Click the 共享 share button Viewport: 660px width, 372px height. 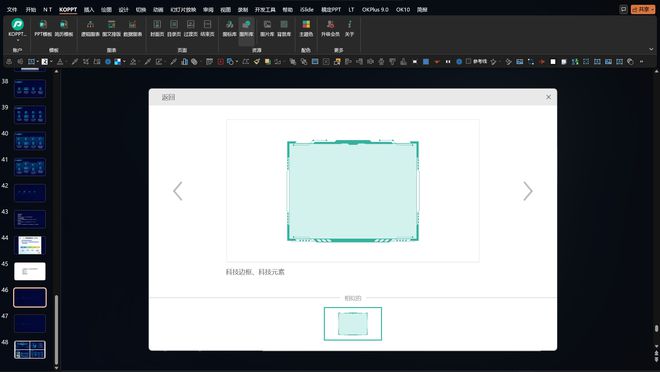(x=642, y=9)
